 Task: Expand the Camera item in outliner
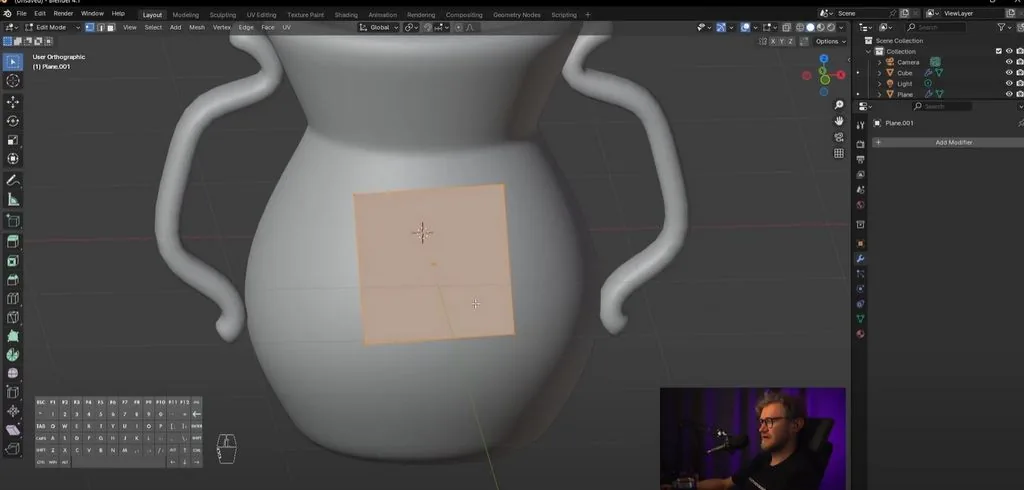(879, 62)
